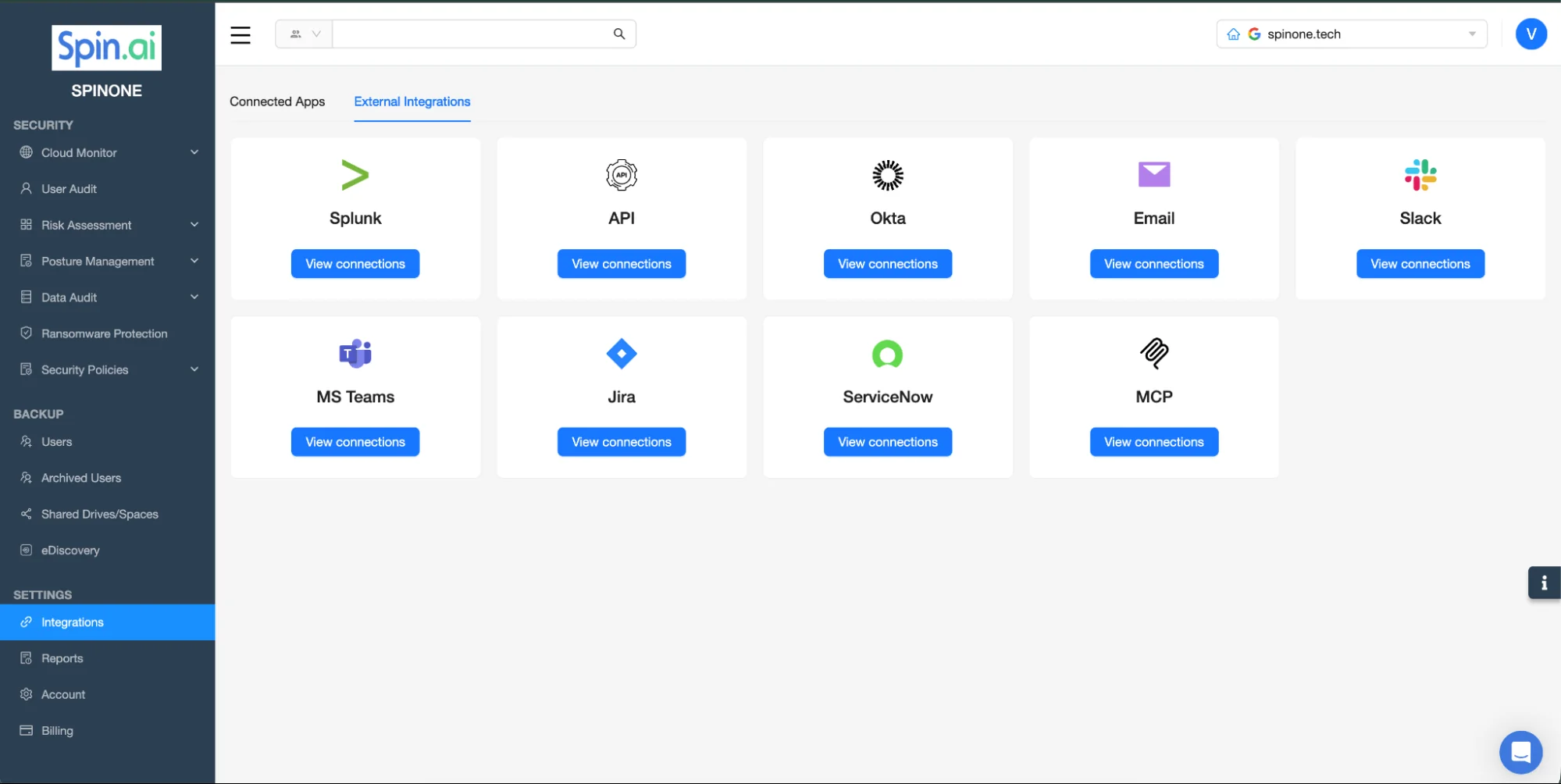1561x784 pixels.
Task: Click the V user avatar
Action: coord(1531,34)
